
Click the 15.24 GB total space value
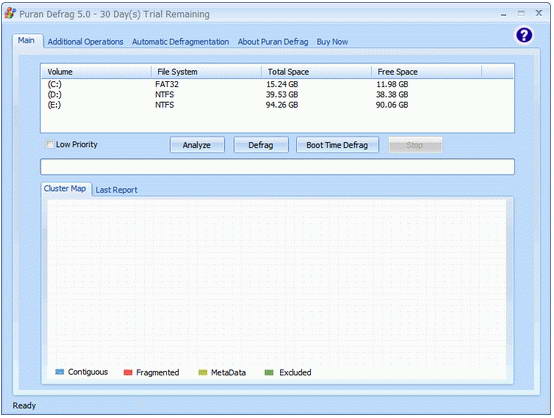click(x=282, y=84)
